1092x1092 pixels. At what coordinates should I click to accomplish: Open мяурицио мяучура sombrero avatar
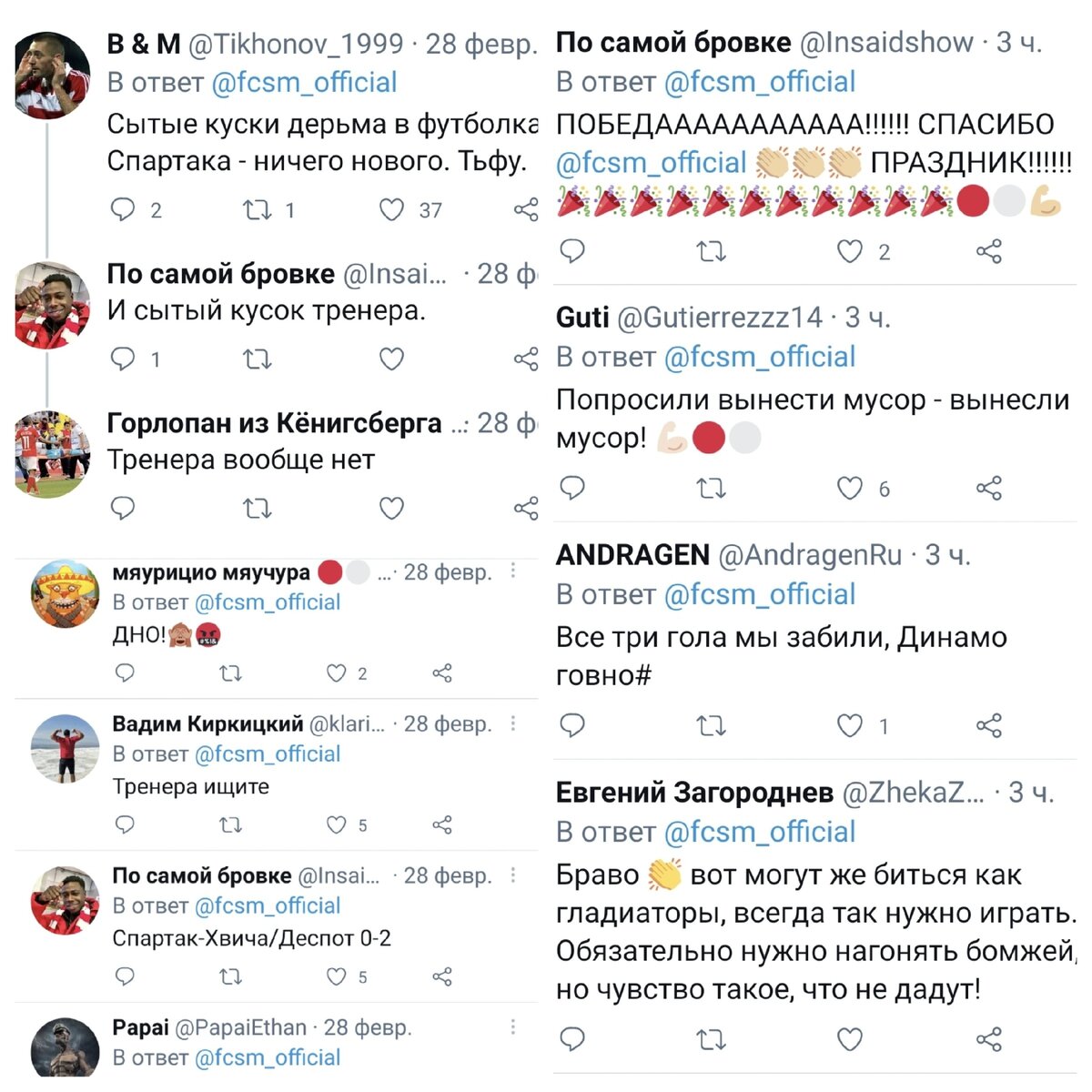pyautogui.click(x=65, y=594)
